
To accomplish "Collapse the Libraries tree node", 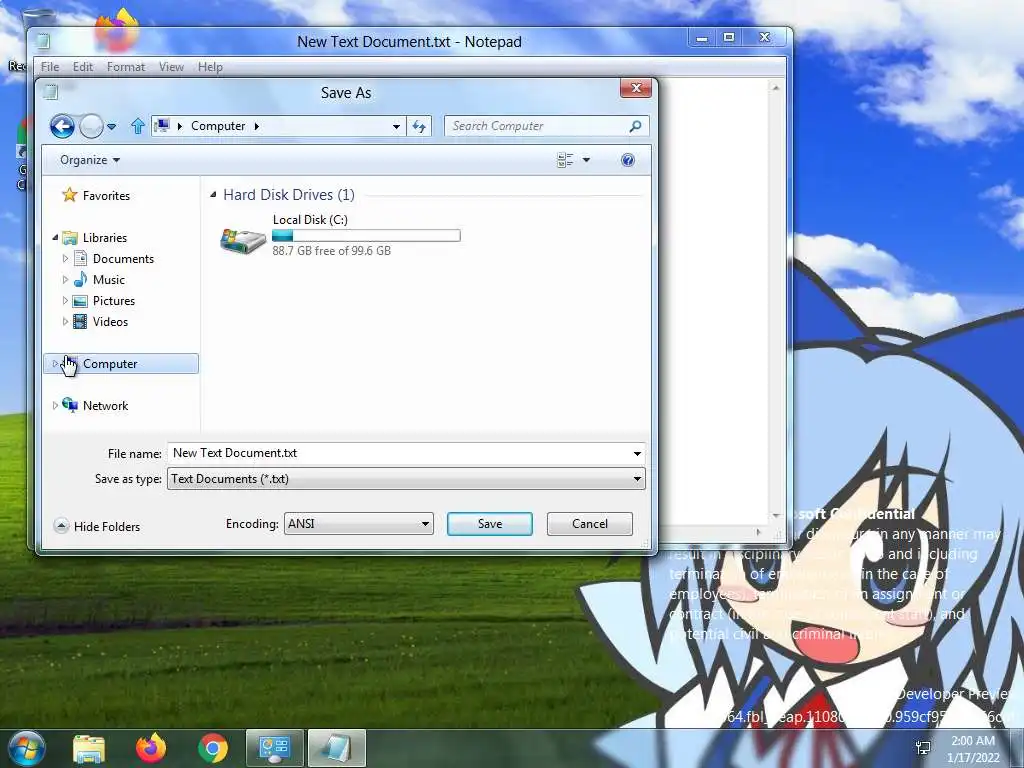I will pyautogui.click(x=56, y=238).
